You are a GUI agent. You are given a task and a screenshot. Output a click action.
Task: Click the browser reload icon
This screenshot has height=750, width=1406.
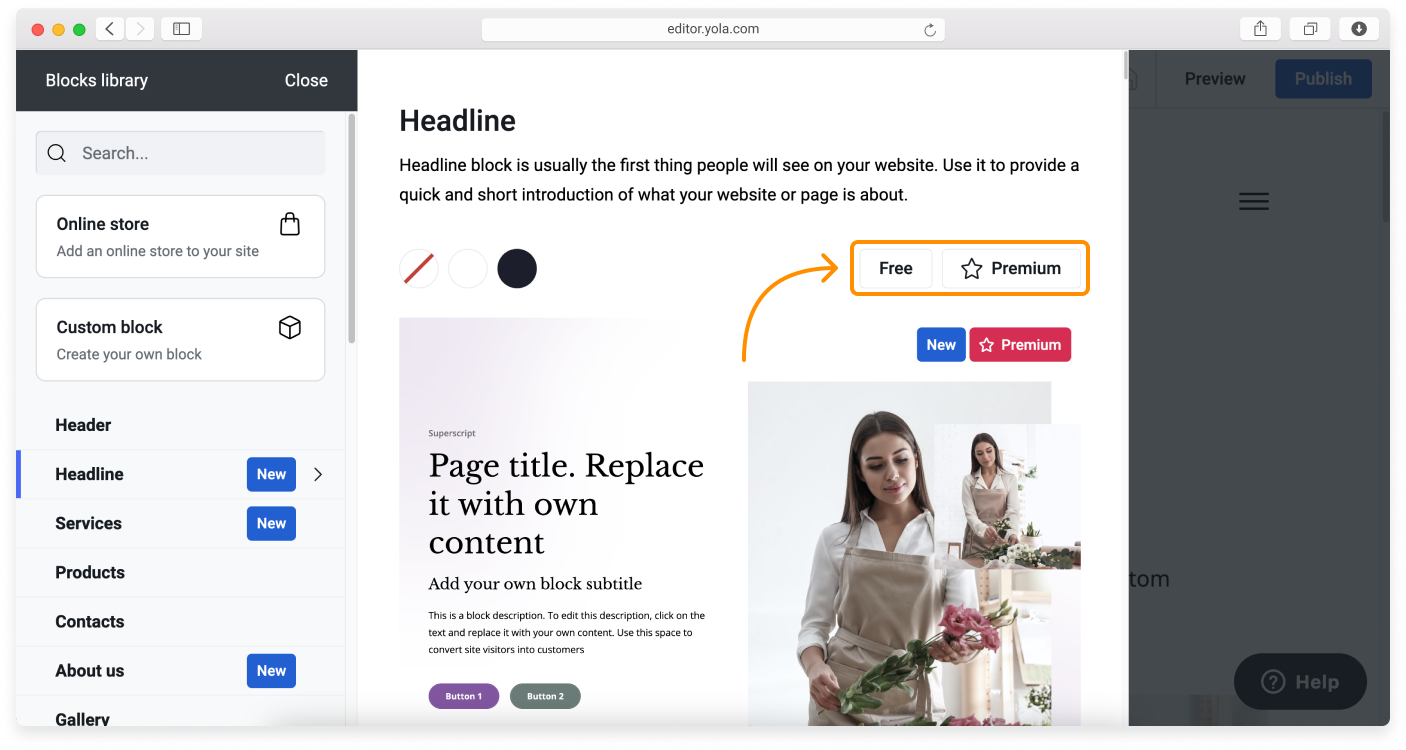(x=929, y=30)
